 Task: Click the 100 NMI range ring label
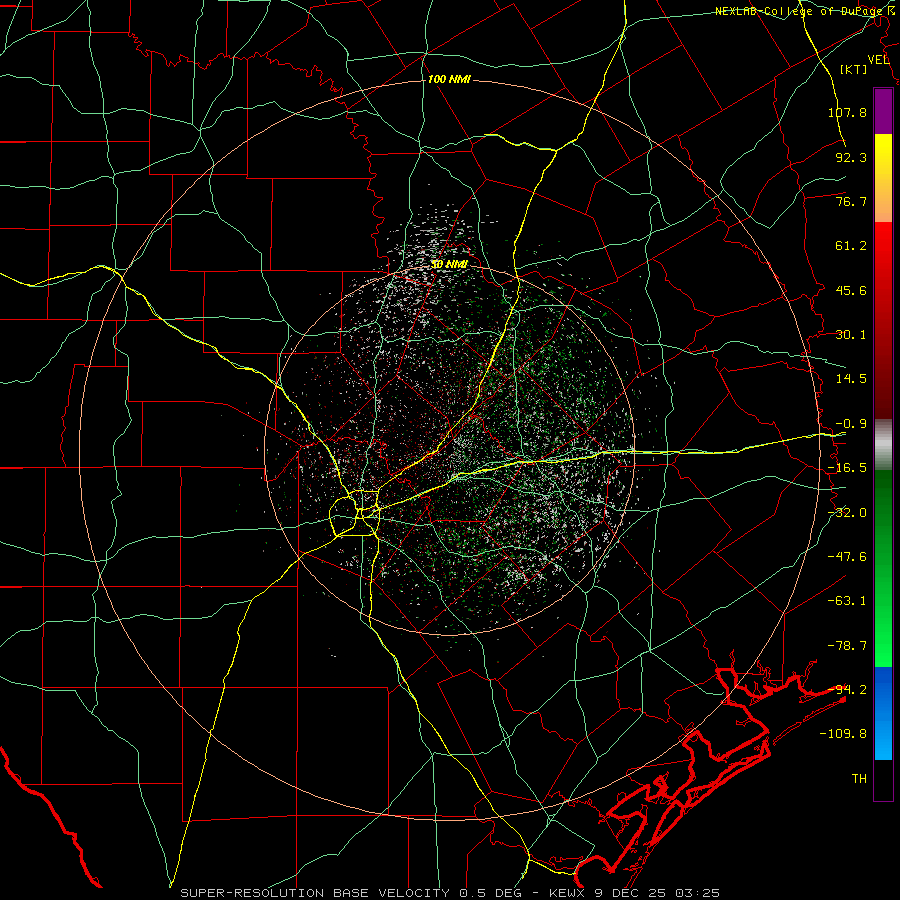coord(449,79)
